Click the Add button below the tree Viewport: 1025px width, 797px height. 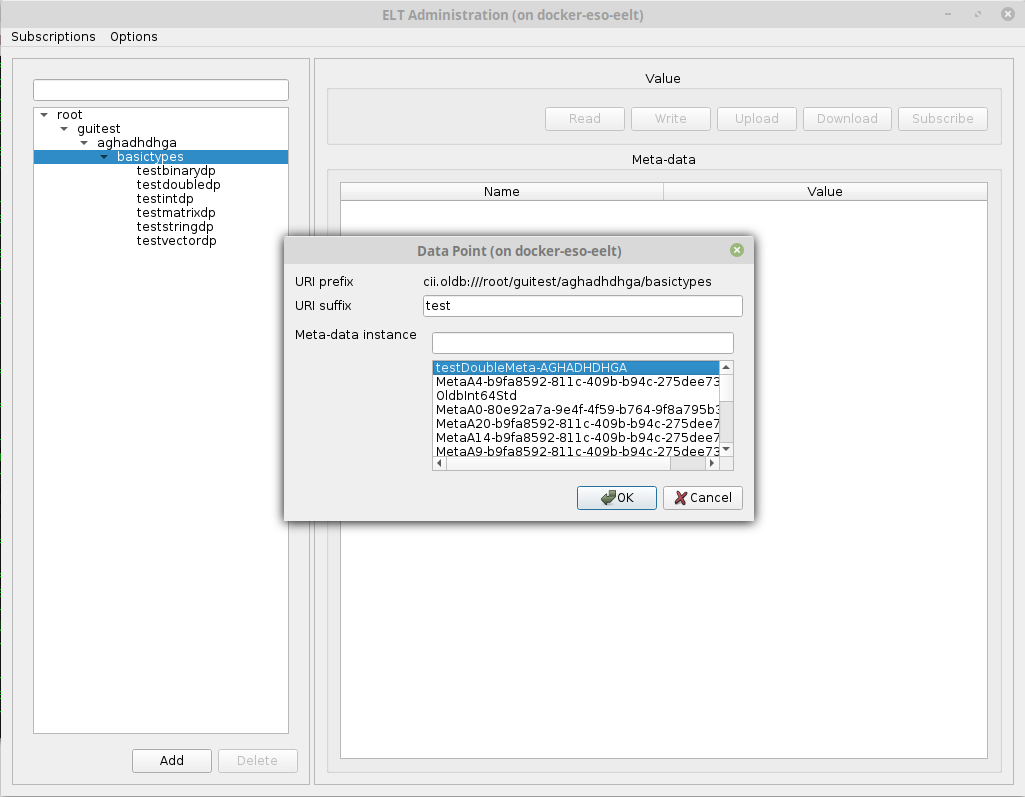(172, 761)
